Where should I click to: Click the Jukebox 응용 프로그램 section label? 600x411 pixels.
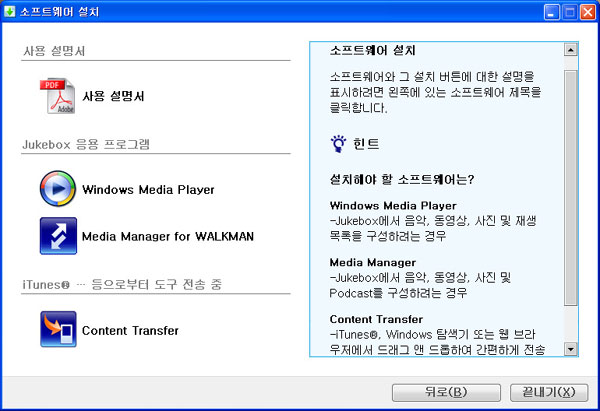pyautogui.click(x=86, y=144)
